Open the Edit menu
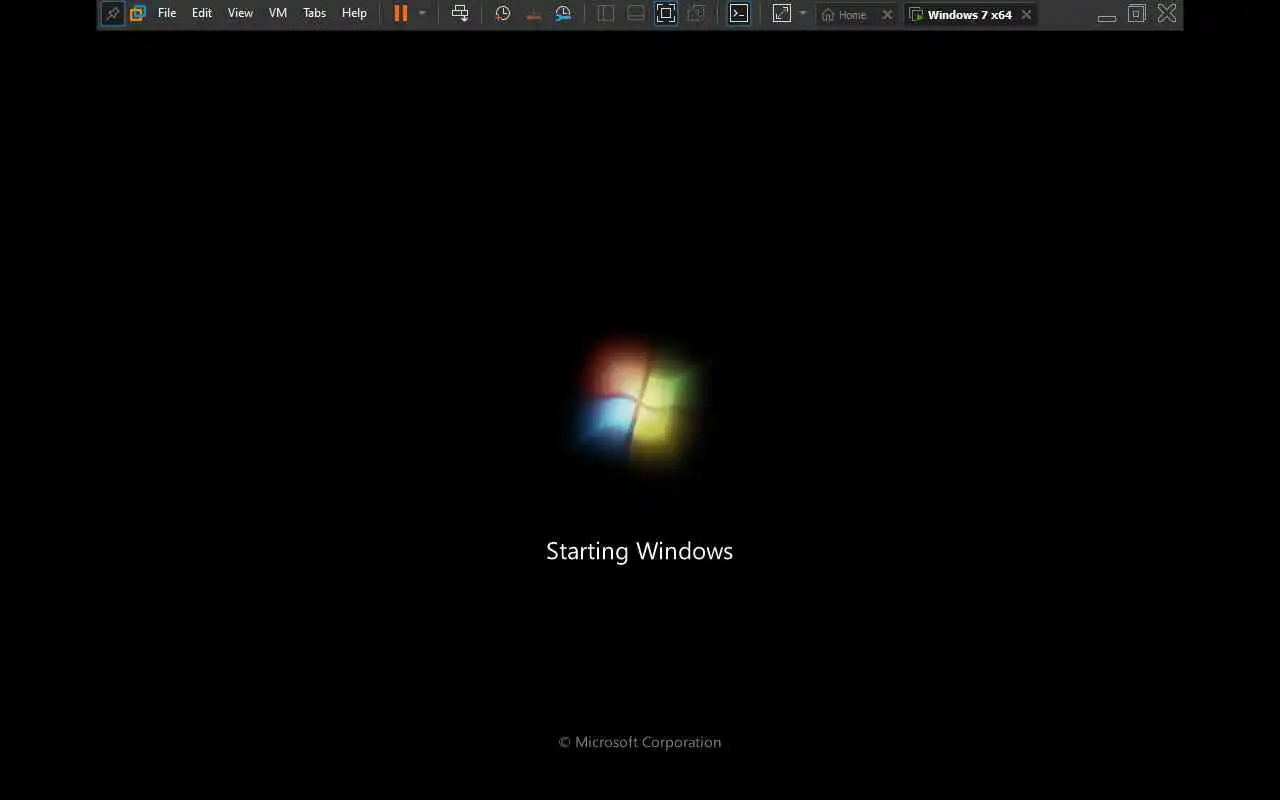Screen dimensions: 1280x800 coord(202,14)
